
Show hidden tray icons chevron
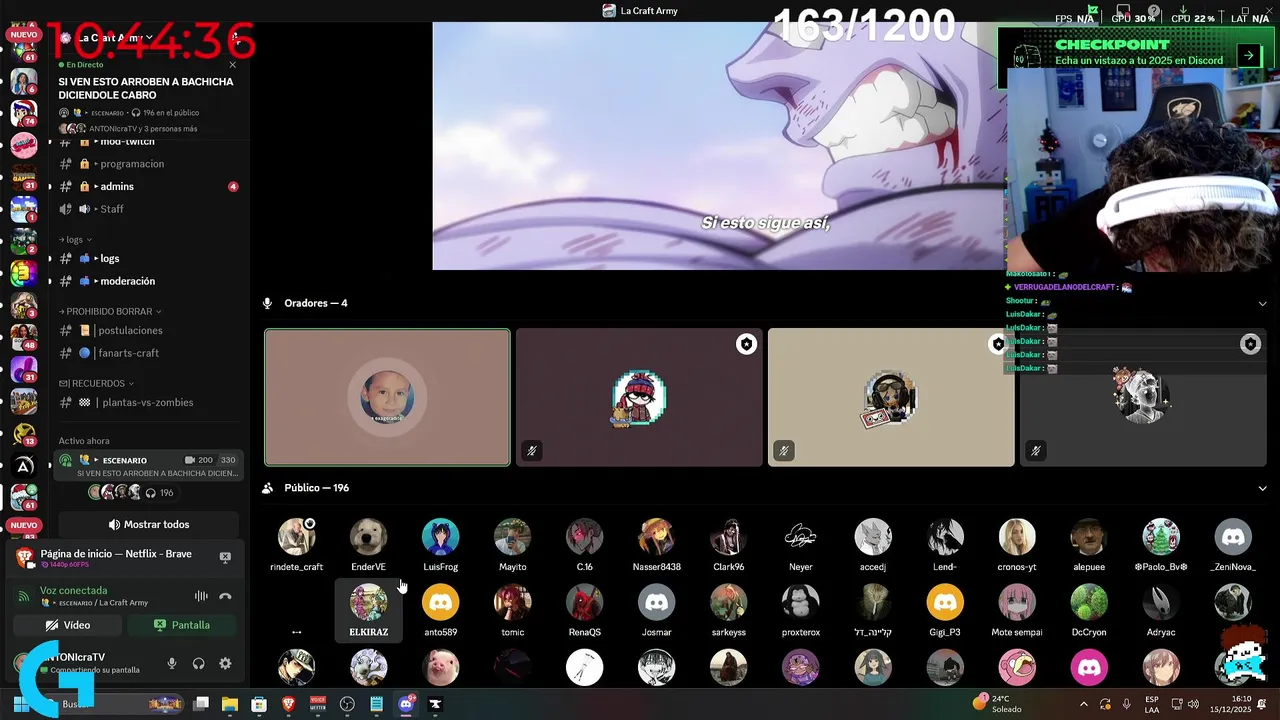click(x=1084, y=704)
